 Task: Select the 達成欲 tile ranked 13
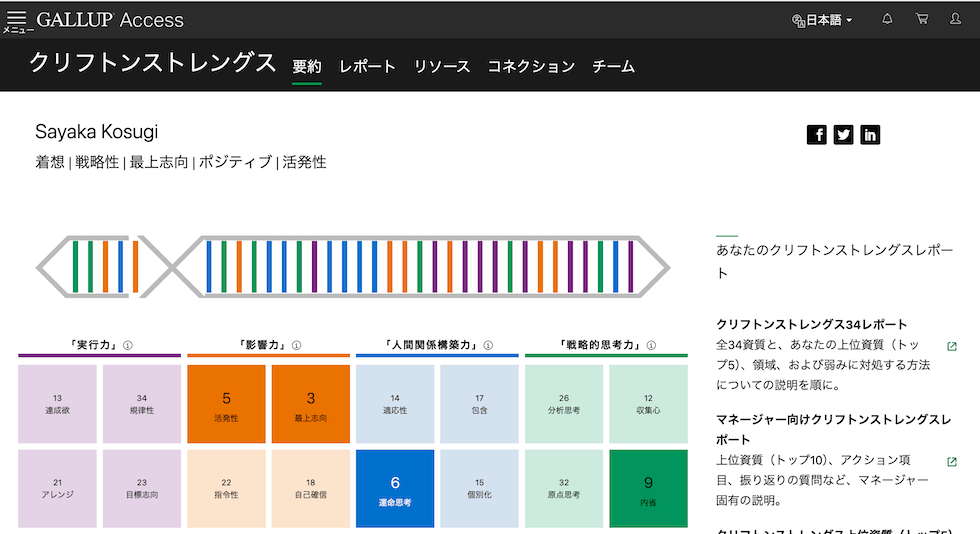coord(58,404)
